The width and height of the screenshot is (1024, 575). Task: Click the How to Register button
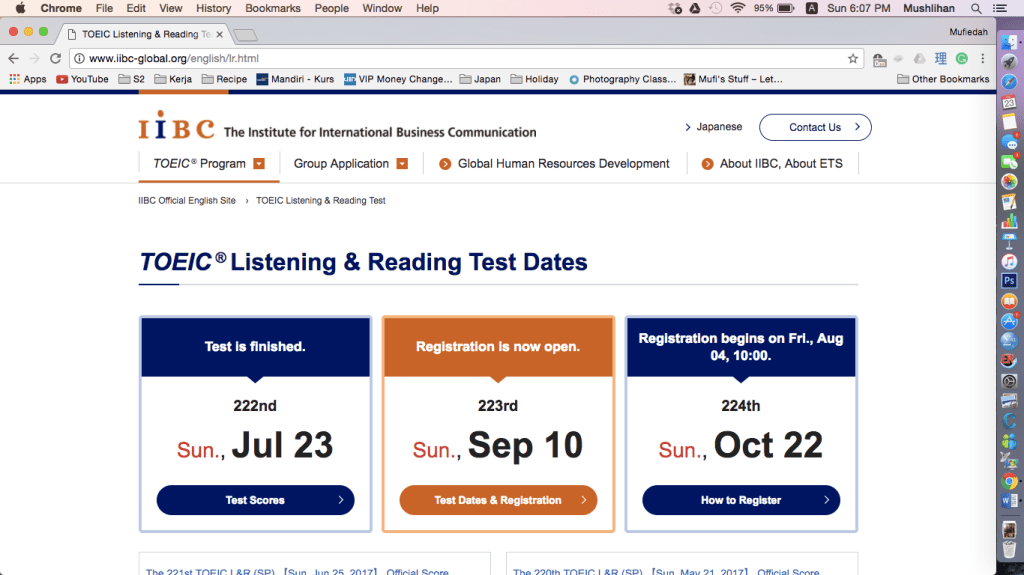[x=741, y=500]
